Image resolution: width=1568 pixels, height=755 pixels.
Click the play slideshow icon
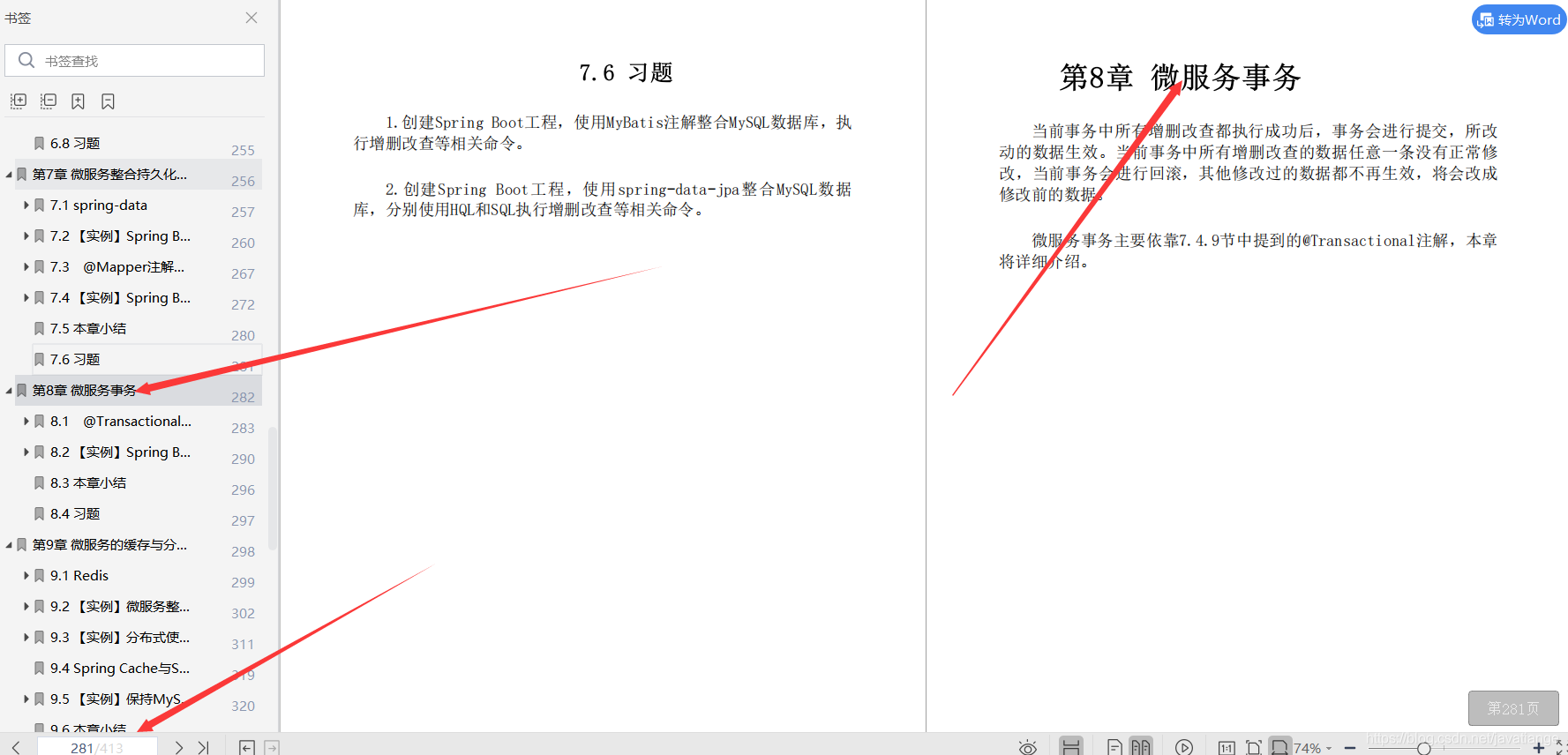(x=1184, y=747)
